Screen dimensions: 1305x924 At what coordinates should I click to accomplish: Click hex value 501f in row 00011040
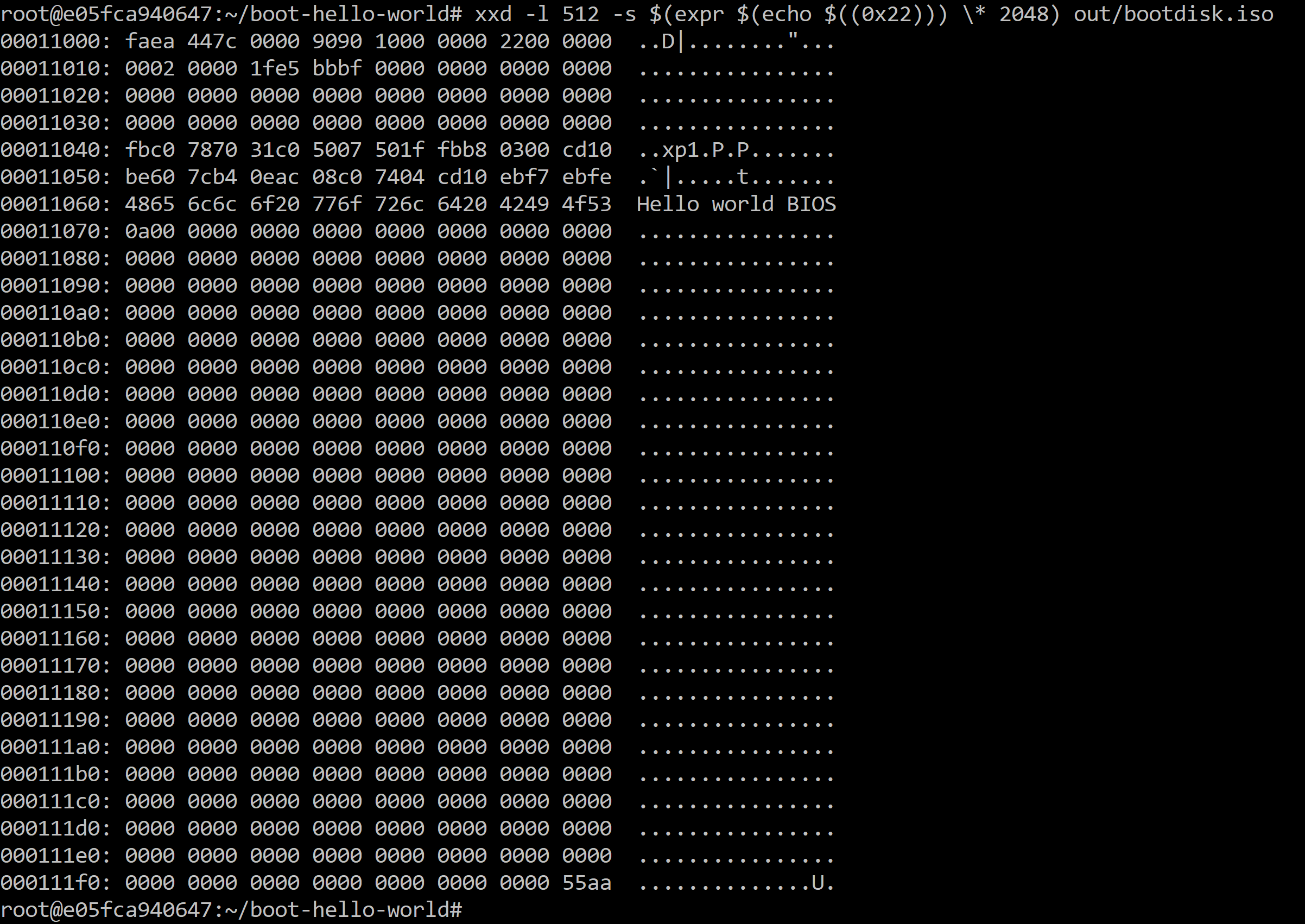[400, 150]
